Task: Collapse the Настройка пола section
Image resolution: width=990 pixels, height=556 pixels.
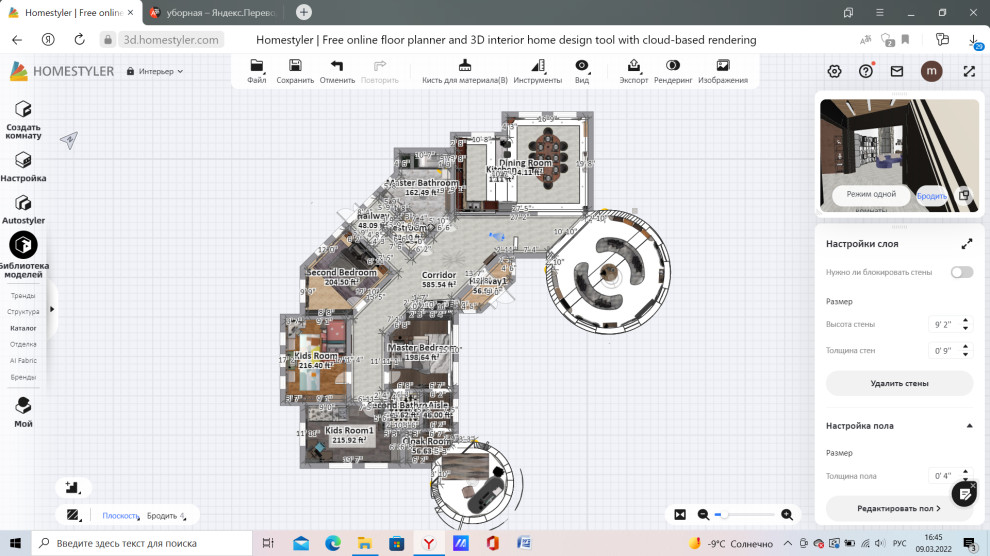Action: click(x=968, y=426)
